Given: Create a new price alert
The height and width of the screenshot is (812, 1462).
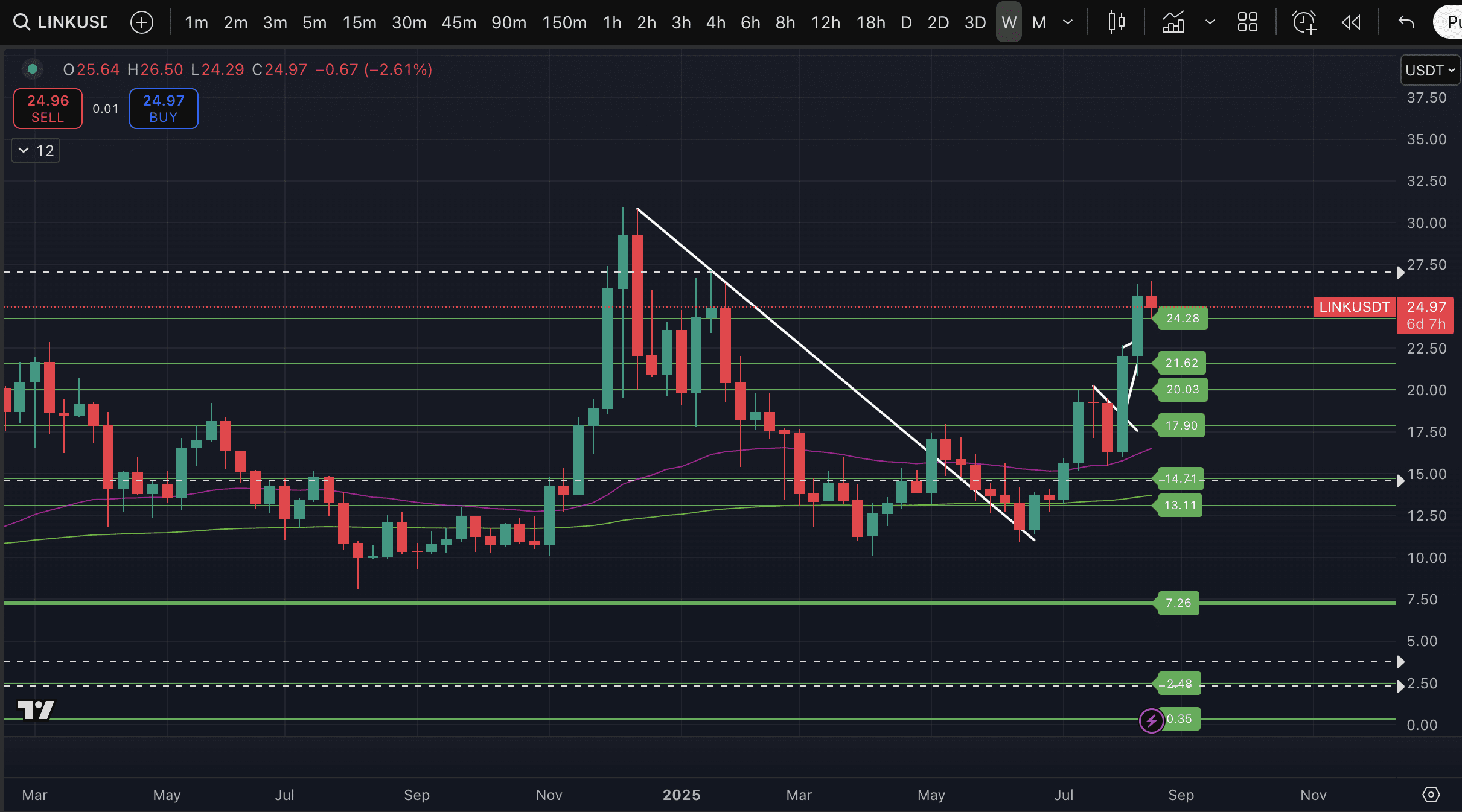Looking at the screenshot, I should pyautogui.click(x=1304, y=22).
